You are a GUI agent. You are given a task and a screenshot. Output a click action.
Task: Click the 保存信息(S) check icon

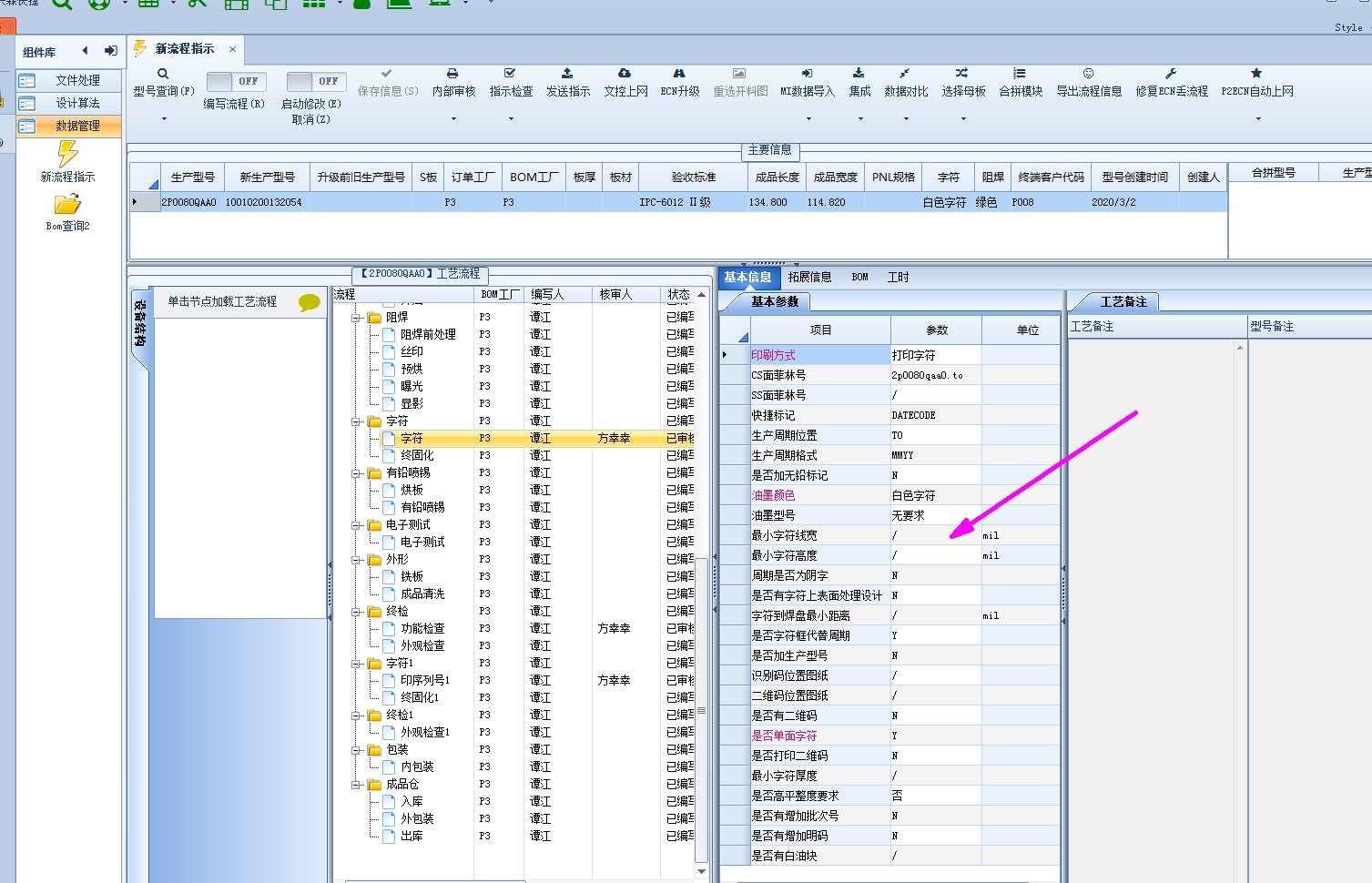point(387,73)
